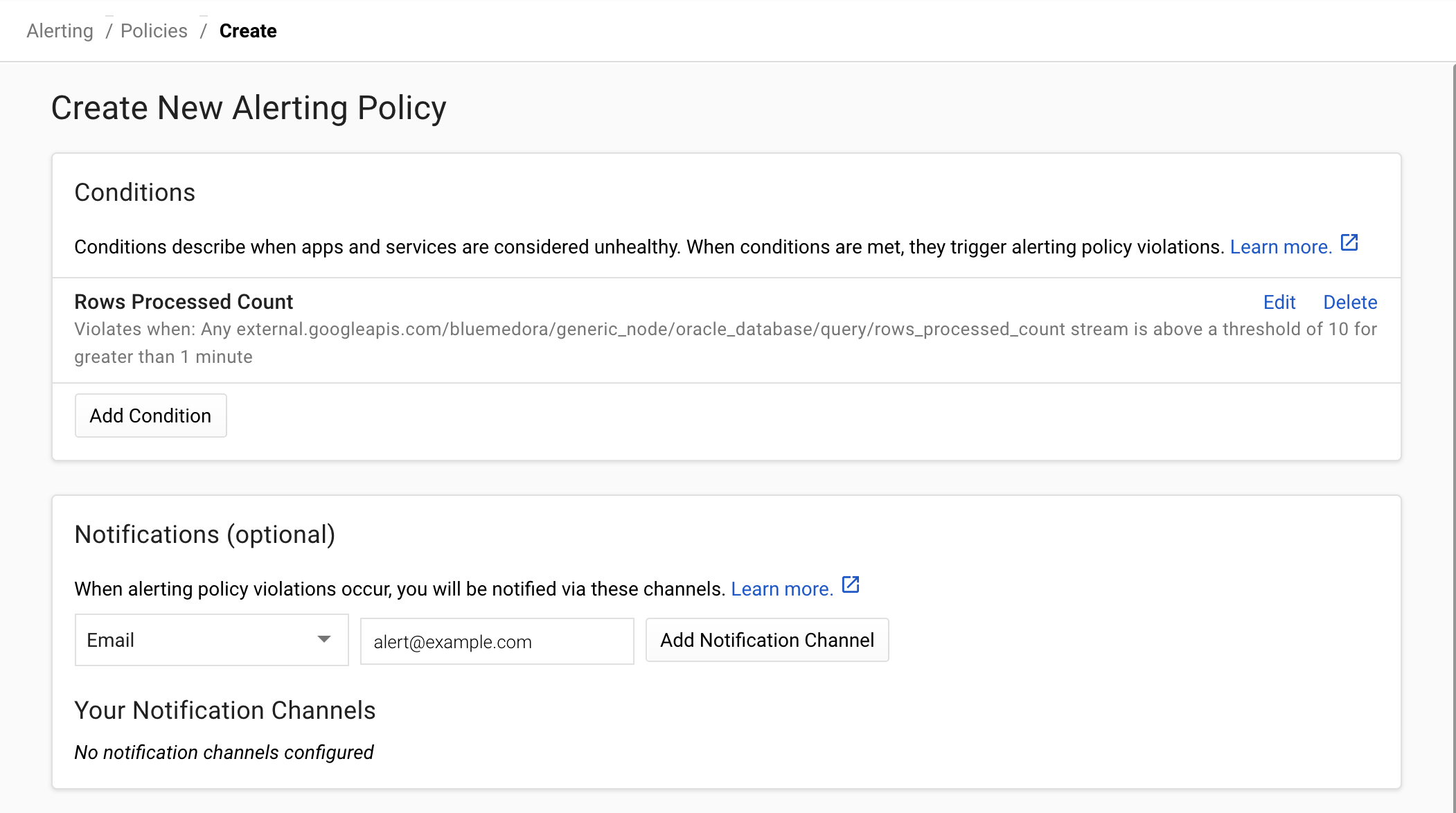1456x813 pixels.
Task: Go to Alerting in the breadcrumb
Action: click(x=60, y=31)
